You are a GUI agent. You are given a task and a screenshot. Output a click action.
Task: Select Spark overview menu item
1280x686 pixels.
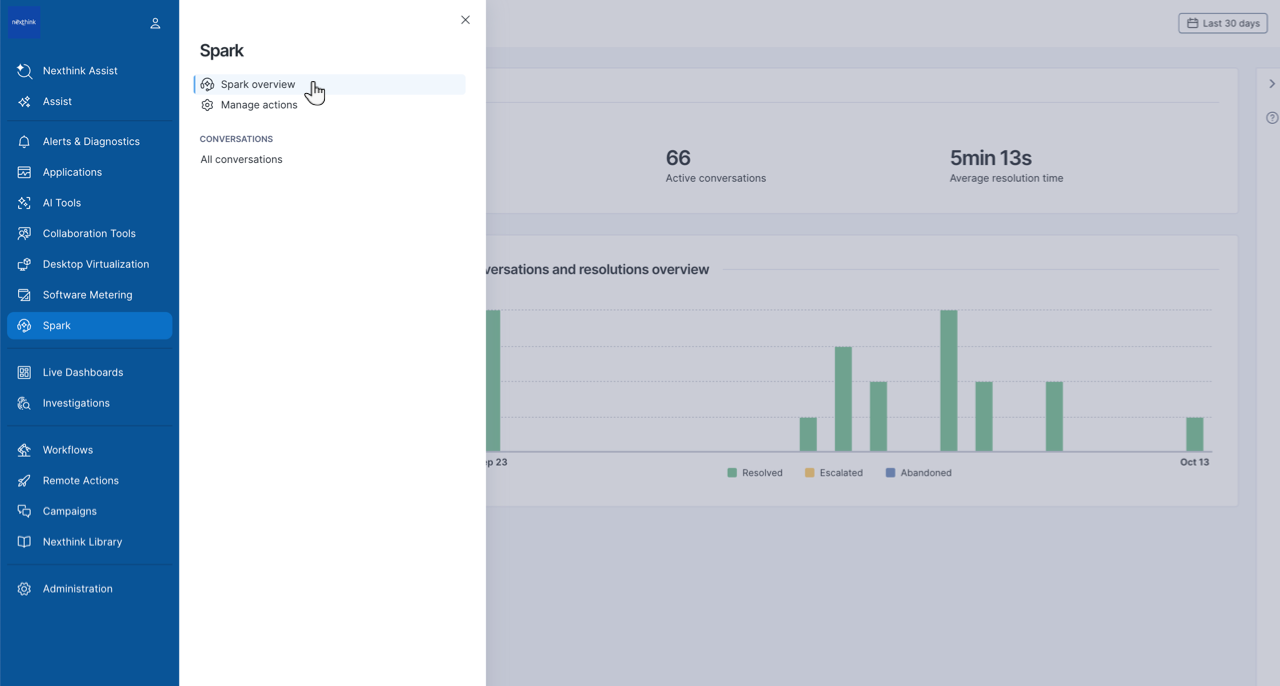coord(258,85)
